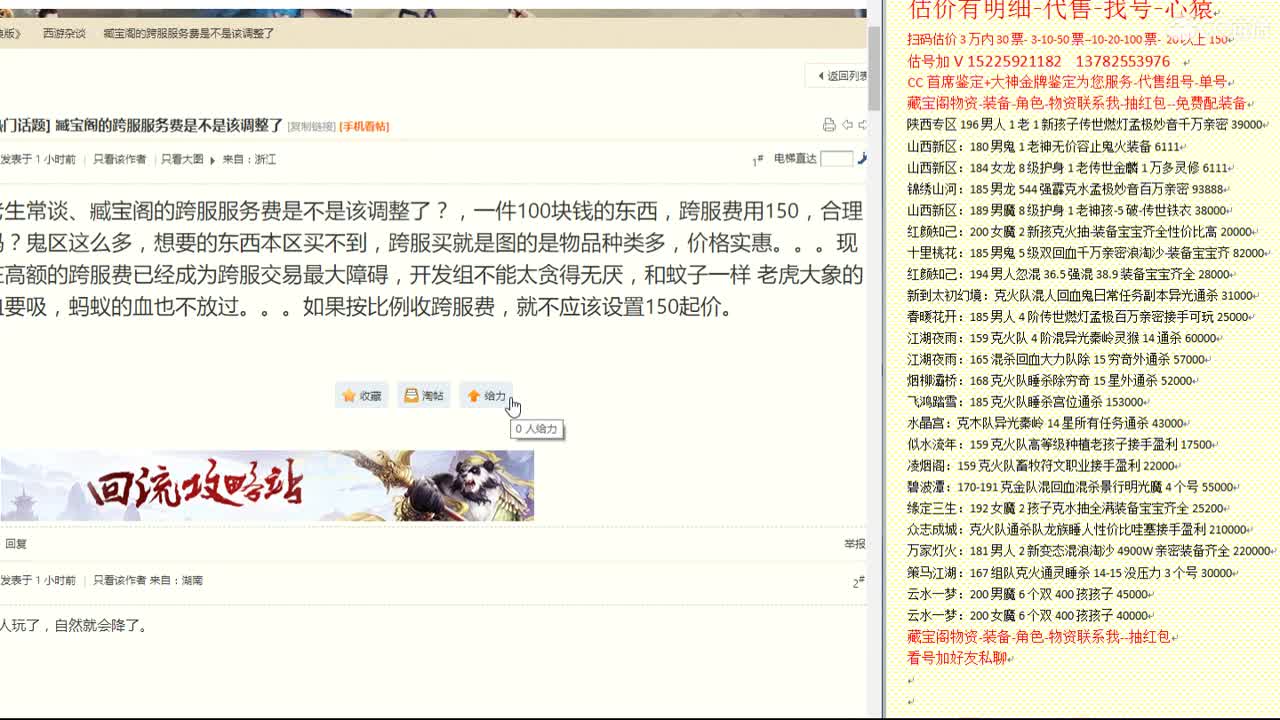Click the 似水流年 159克火队 listing row
1280x720 pixels.
click(x=1060, y=445)
